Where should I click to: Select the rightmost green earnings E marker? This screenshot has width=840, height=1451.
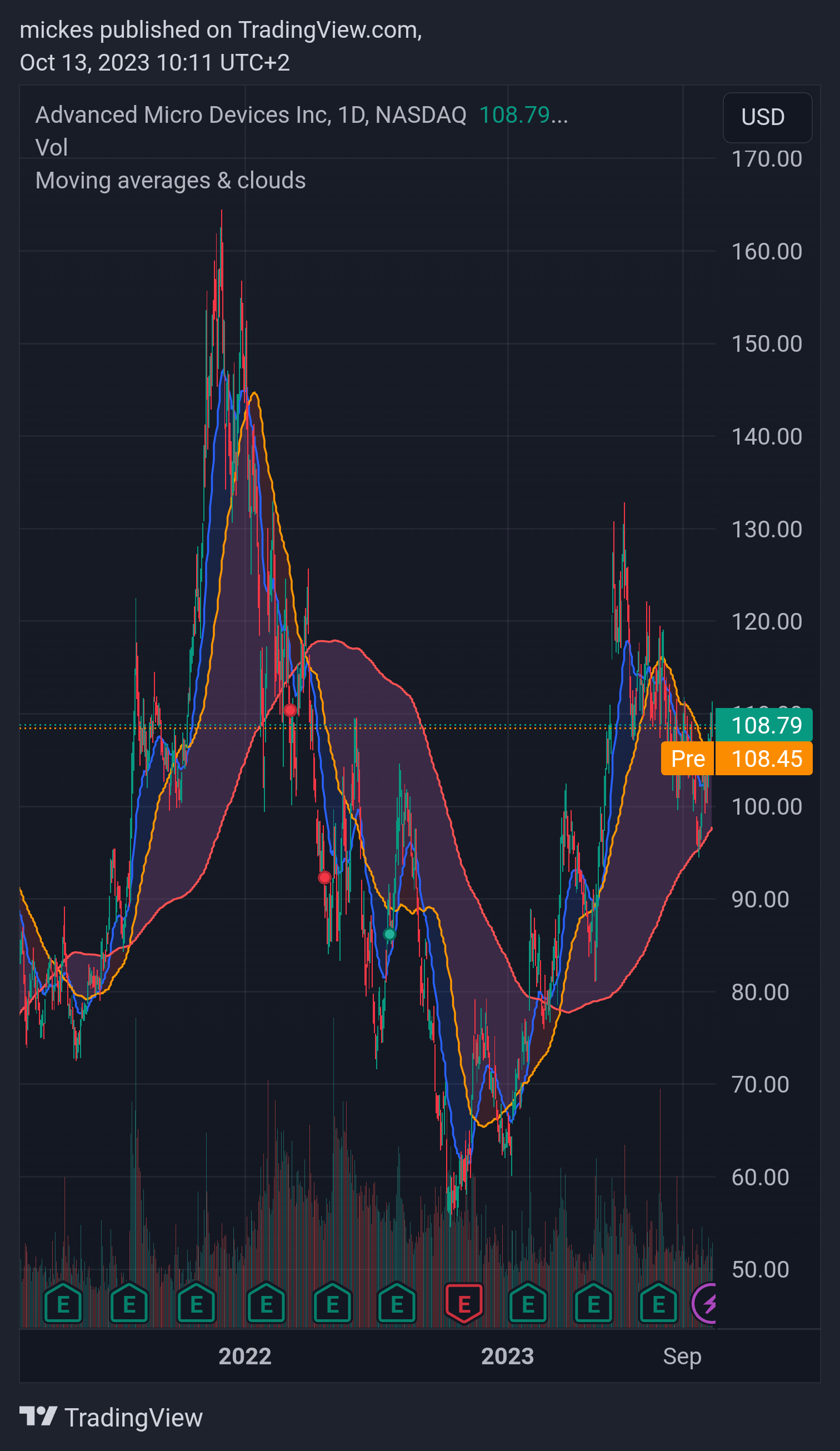coord(658,1304)
